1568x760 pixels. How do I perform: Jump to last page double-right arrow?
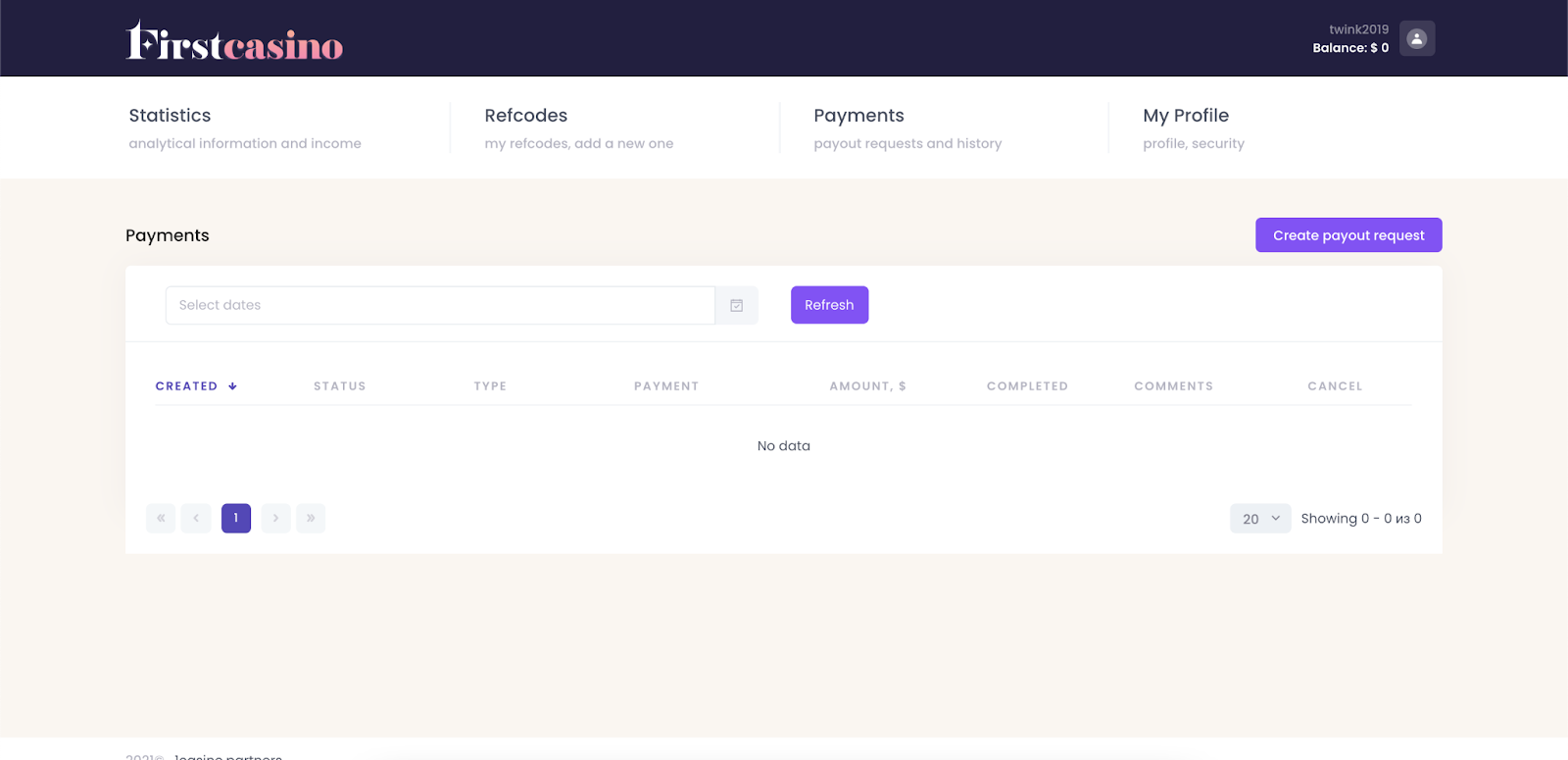tap(311, 519)
